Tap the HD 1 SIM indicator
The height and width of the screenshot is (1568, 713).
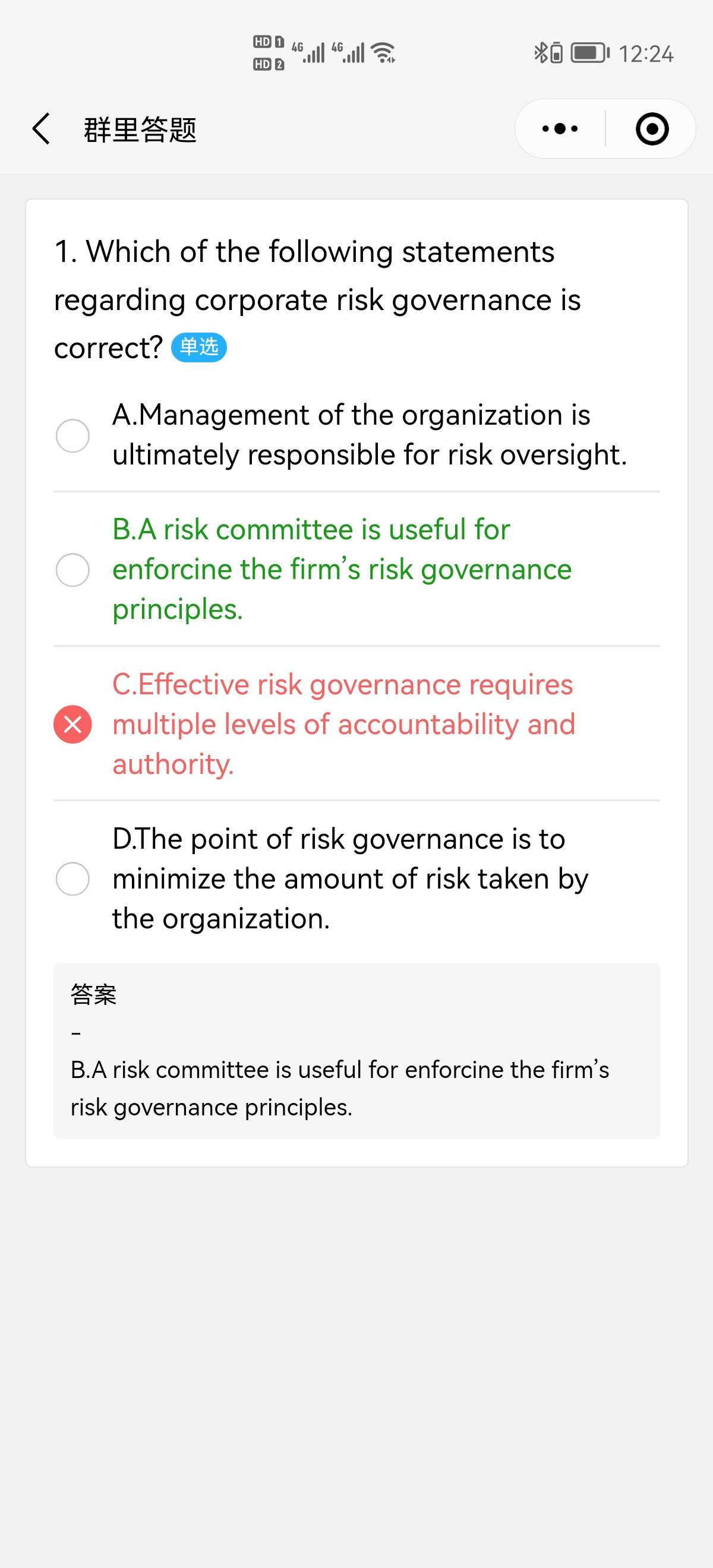269,42
